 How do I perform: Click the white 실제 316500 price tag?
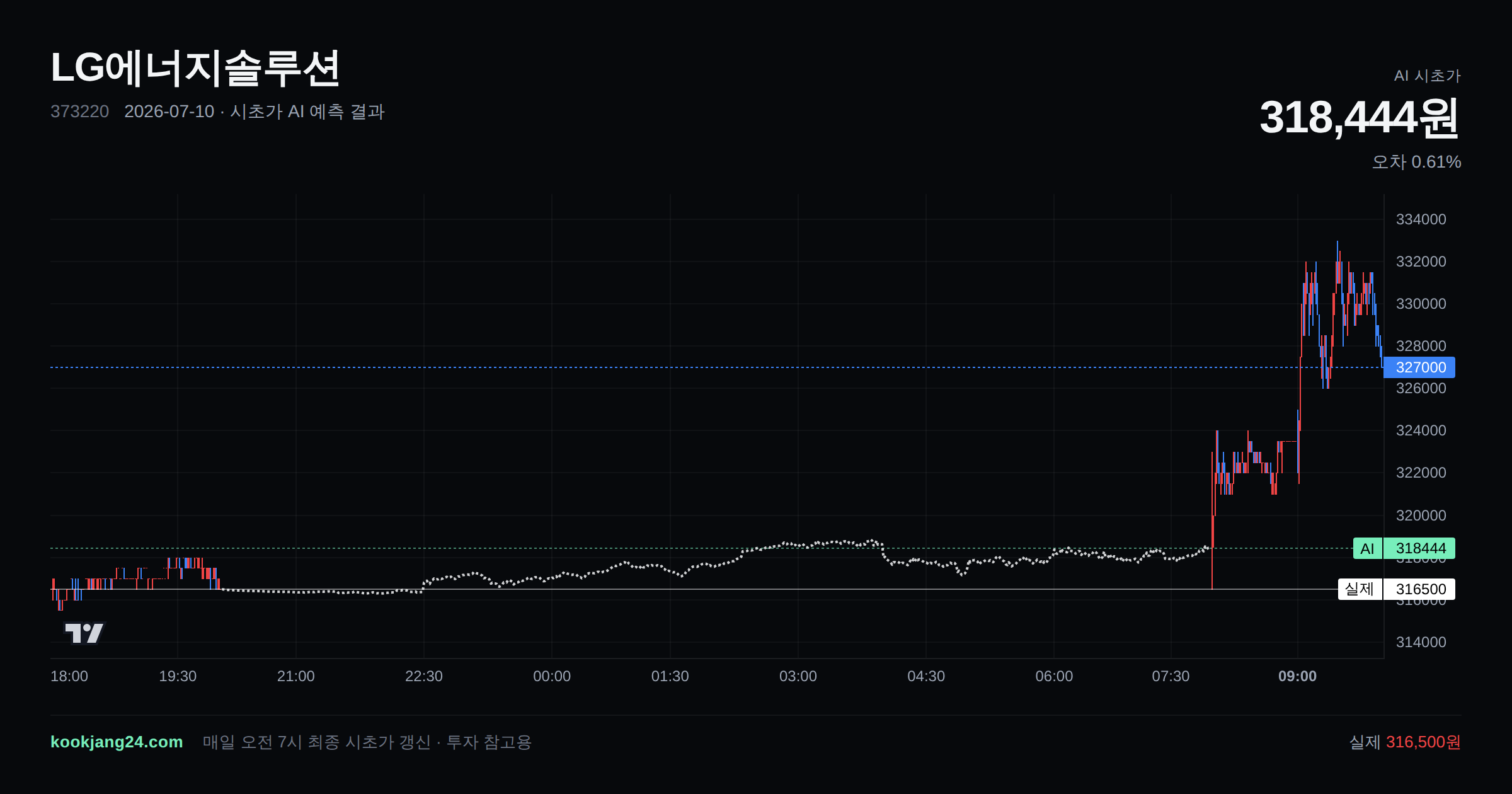coord(1396,589)
